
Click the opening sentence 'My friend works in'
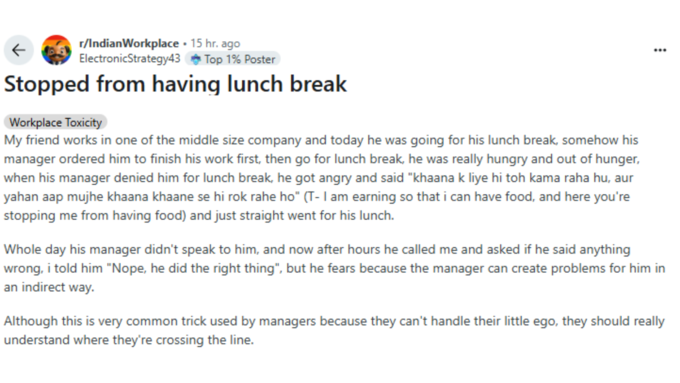[57, 141]
